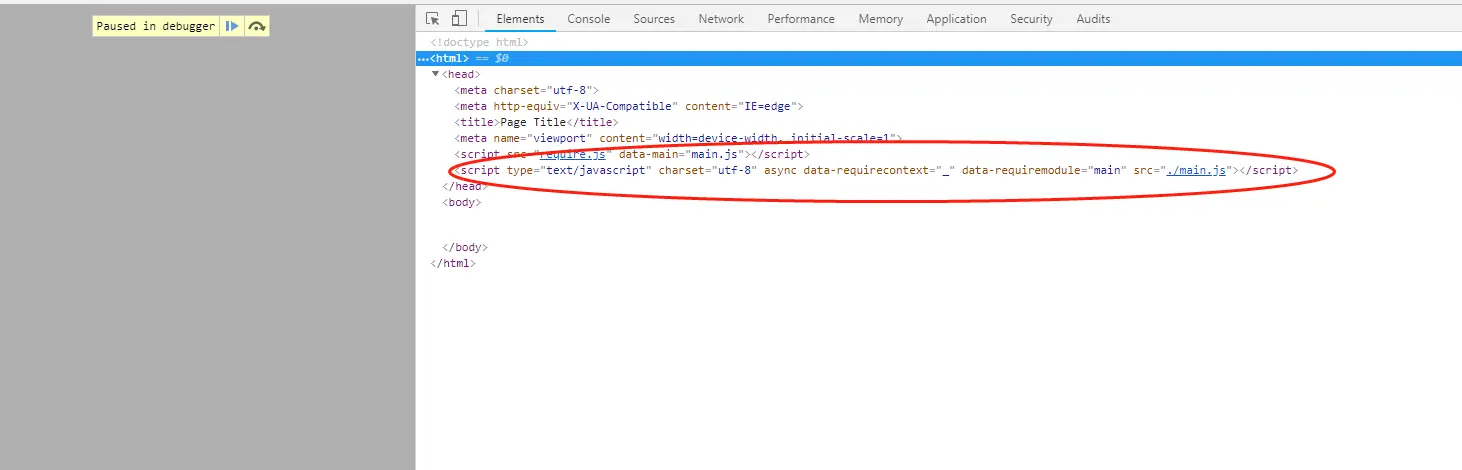Viewport: 1462px width, 470px height.
Task: Select the meta viewport element line
Action: [679, 138]
